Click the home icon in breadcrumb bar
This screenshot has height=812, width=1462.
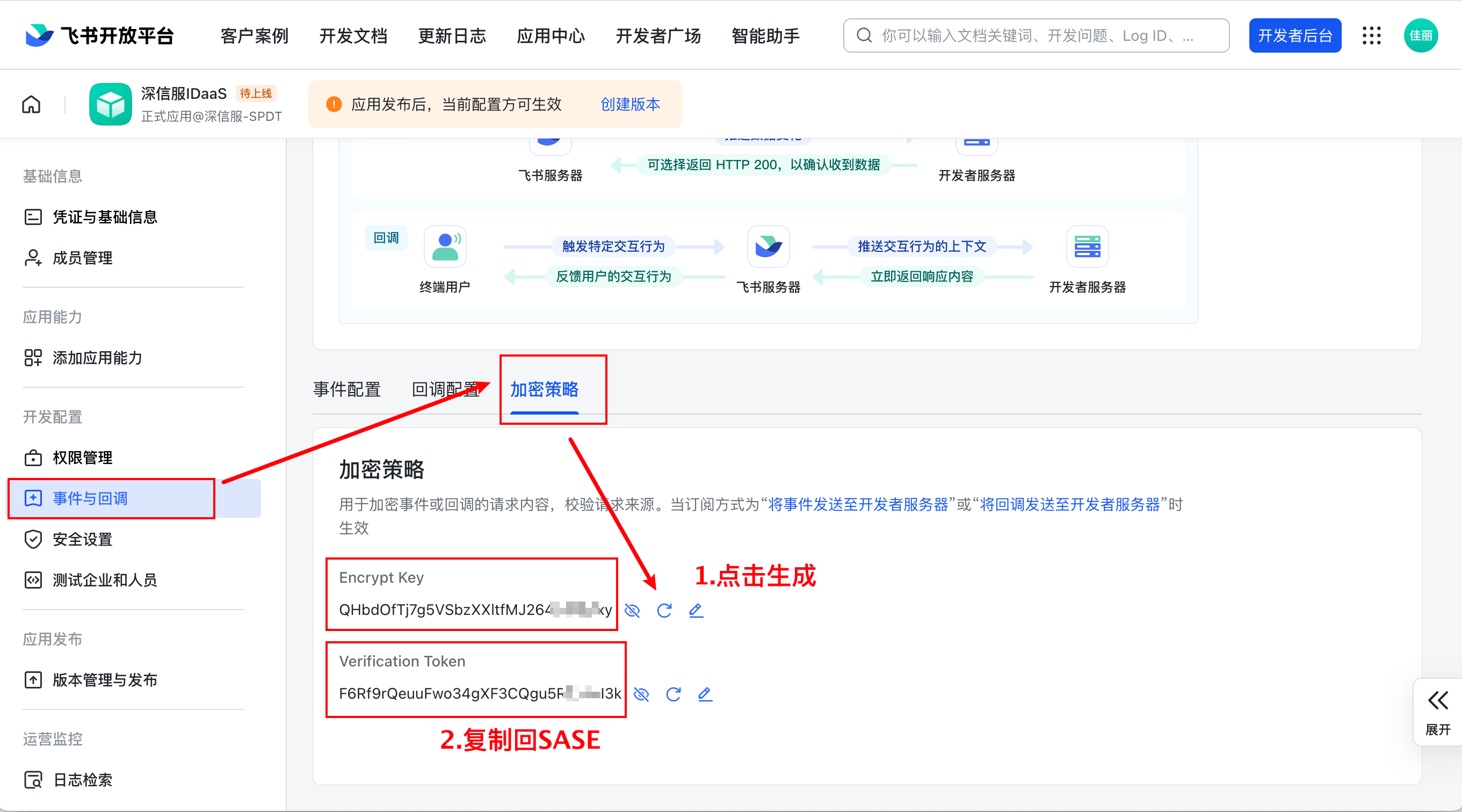[x=31, y=104]
